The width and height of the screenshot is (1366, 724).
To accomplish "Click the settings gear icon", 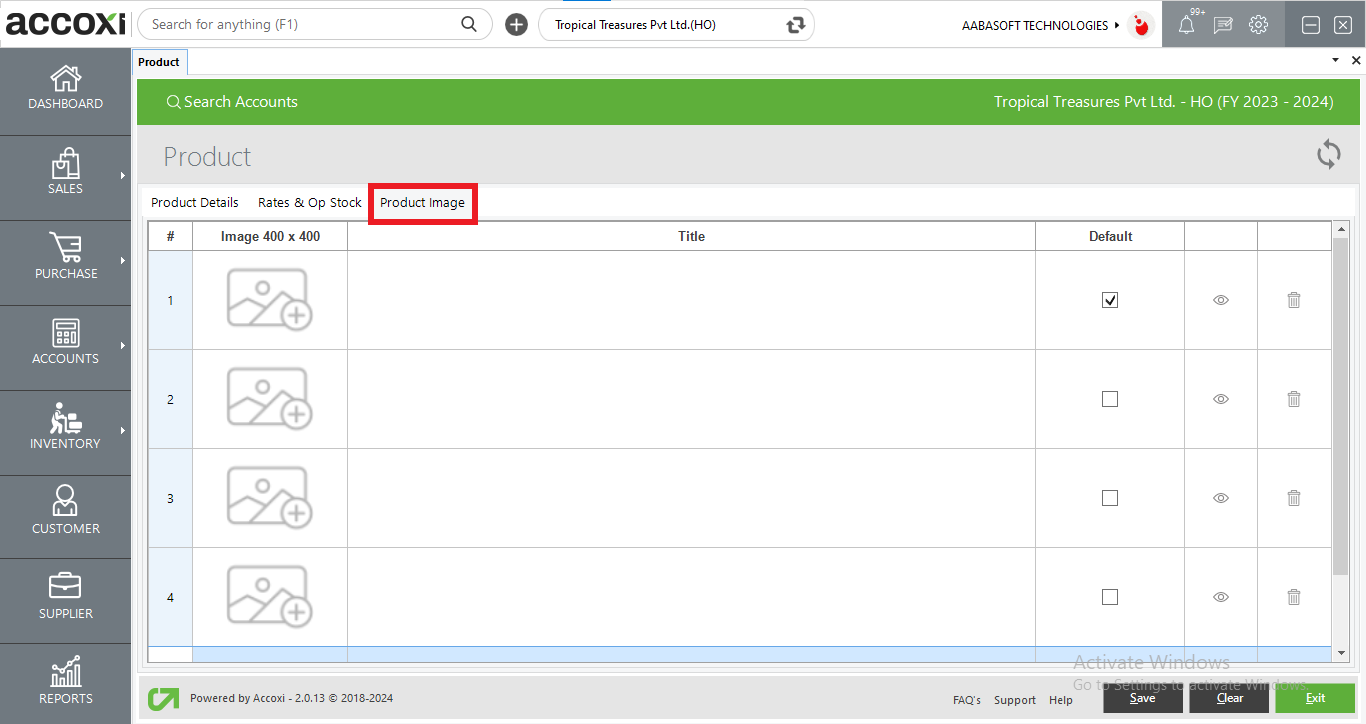I will [1258, 25].
